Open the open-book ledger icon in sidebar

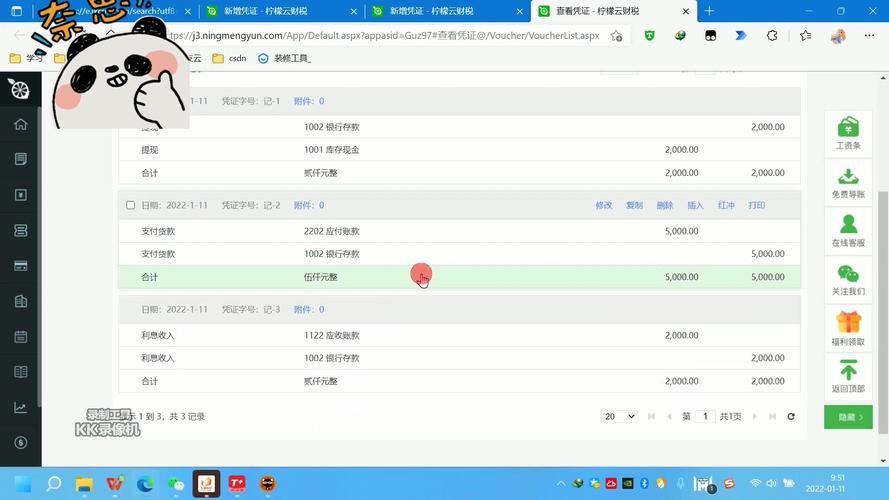pos(21,372)
